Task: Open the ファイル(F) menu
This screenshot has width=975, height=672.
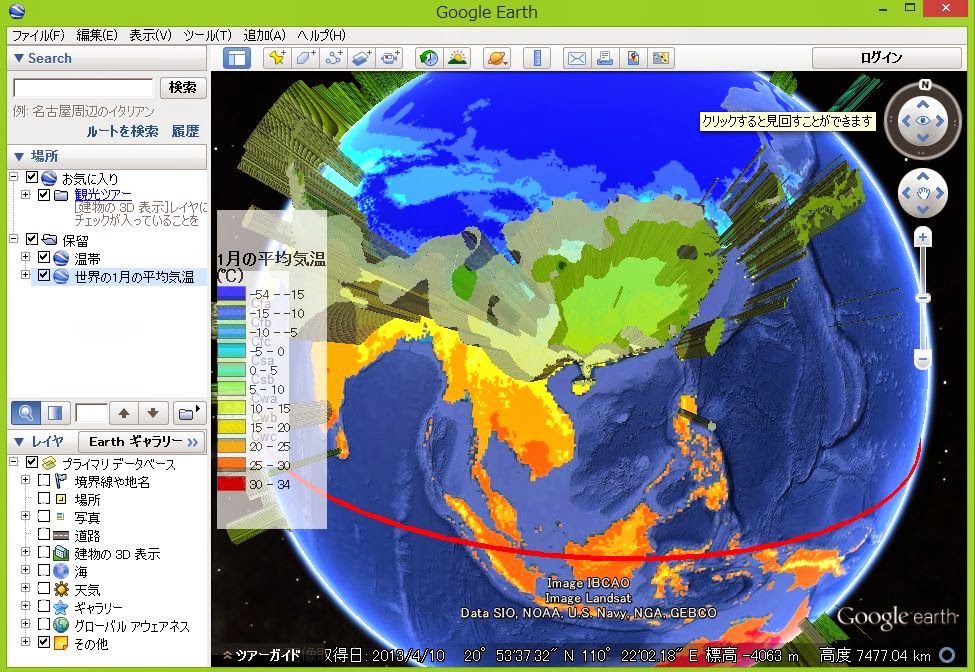Action: click(38, 35)
